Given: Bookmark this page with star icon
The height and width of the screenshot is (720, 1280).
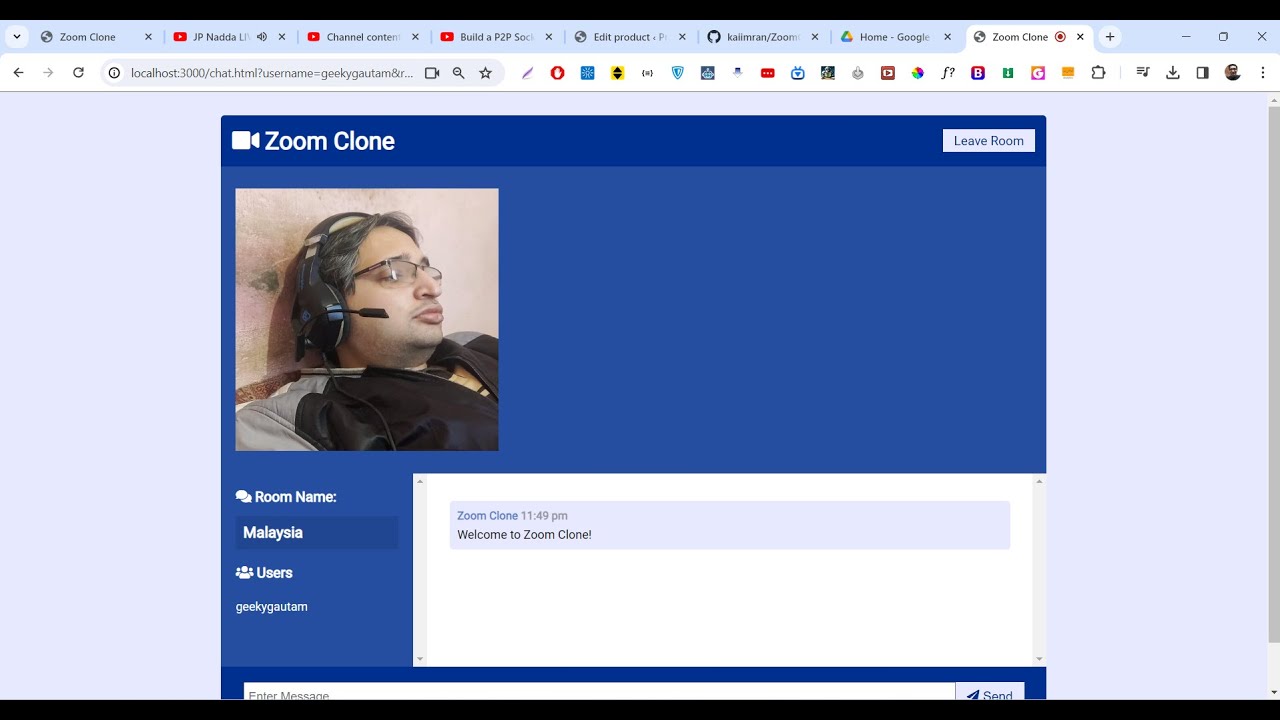Looking at the screenshot, I should (x=486, y=73).
